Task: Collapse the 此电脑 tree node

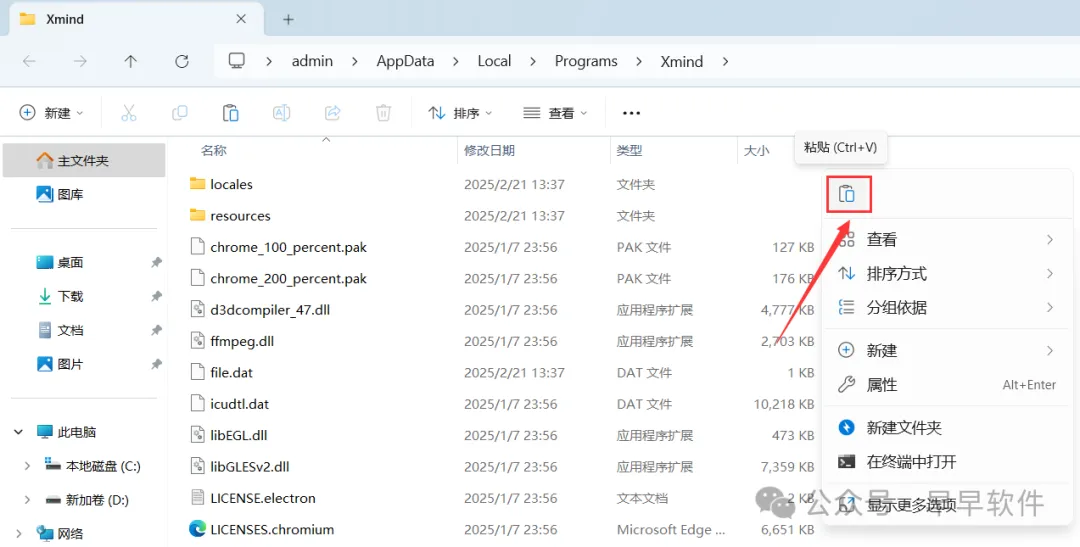Action: [x=19, y=432]
